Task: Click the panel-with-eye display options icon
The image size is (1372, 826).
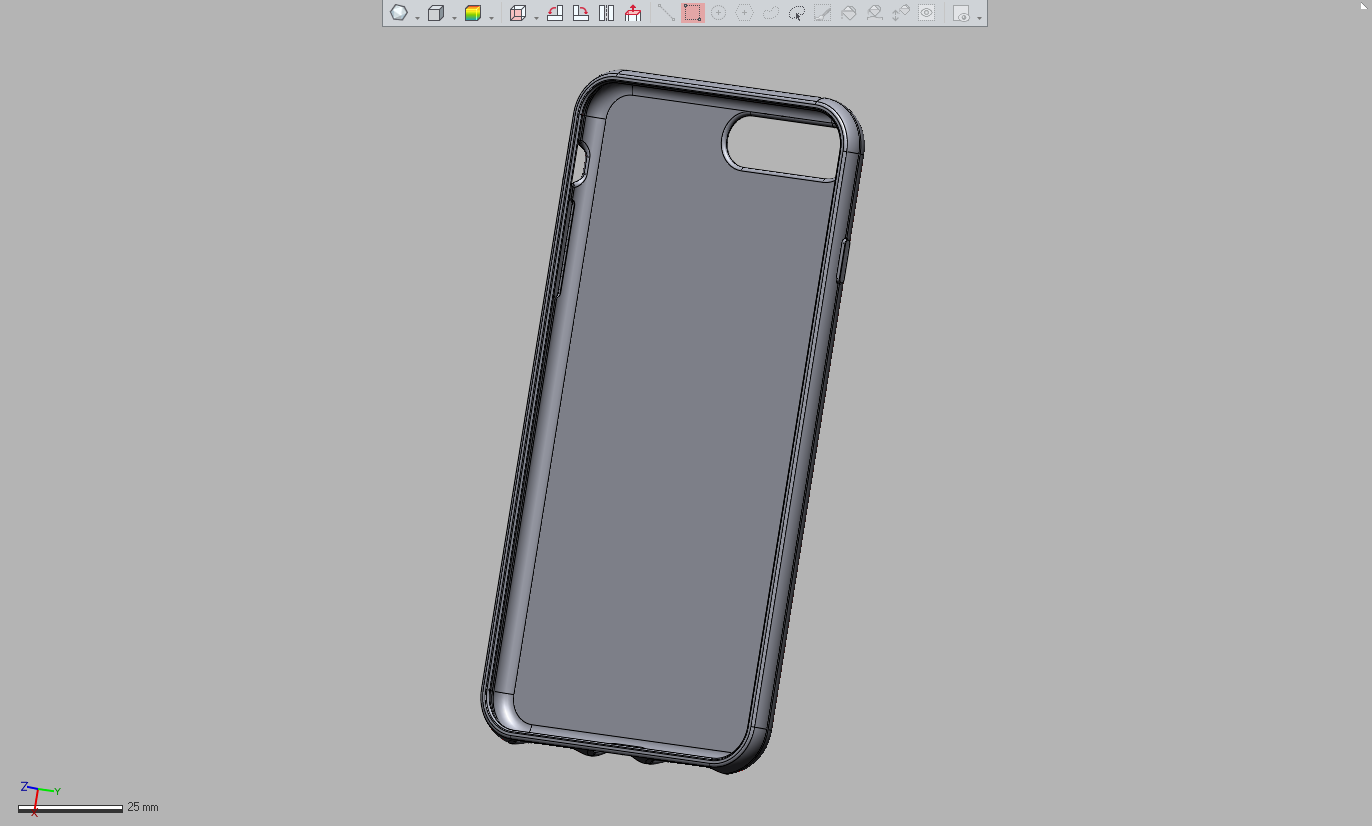Action: (961, 13)
